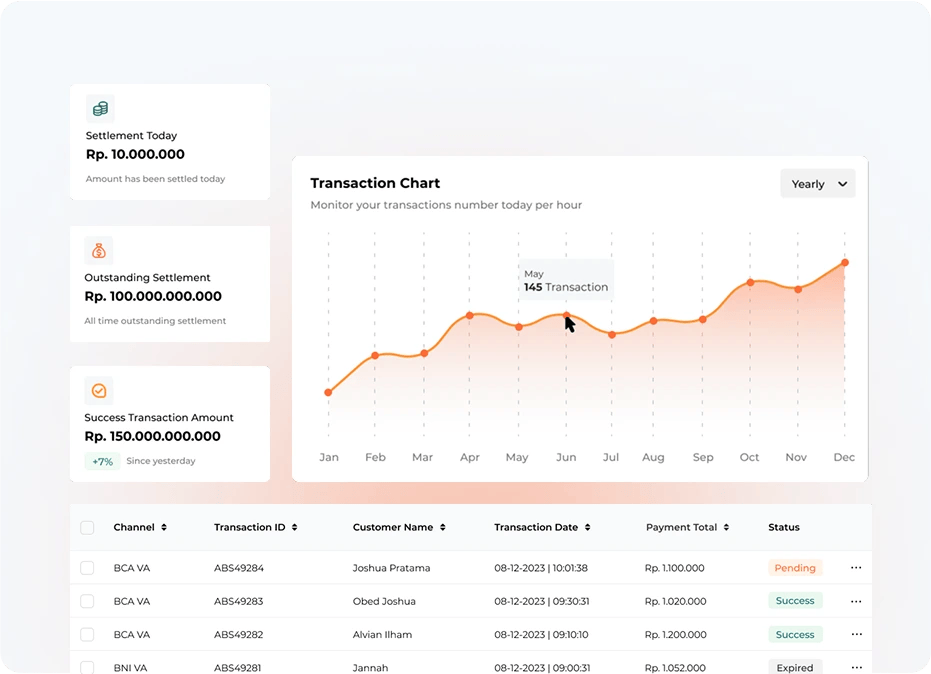The width and height of the screenshot is (931, 674).
Task: Open the actions ellipsis for transaction ABS49284
Action: click(856, 567)
